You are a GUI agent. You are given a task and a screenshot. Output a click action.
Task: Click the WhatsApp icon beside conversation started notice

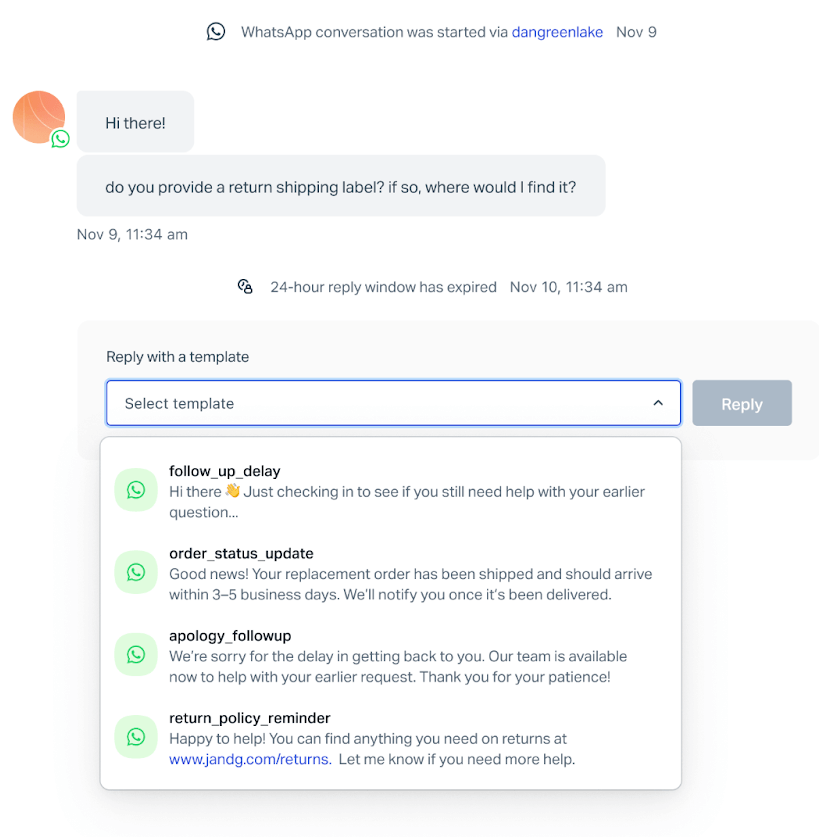click(x=216, y=32)
